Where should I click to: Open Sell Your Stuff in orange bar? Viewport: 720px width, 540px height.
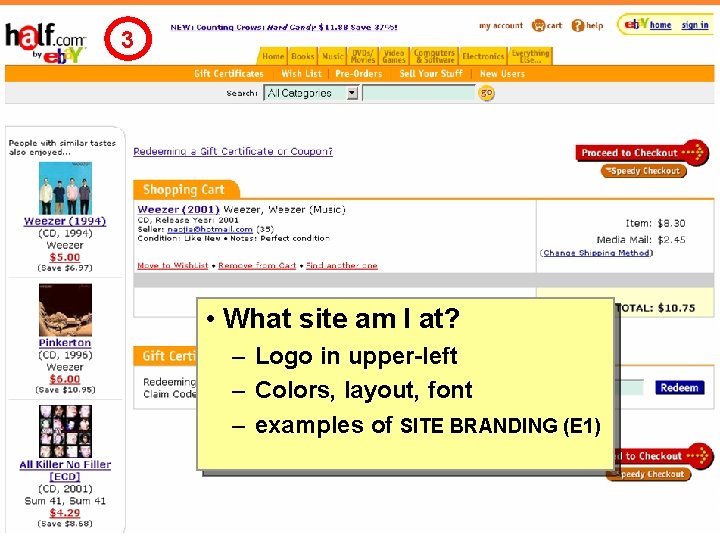(431, 74)
